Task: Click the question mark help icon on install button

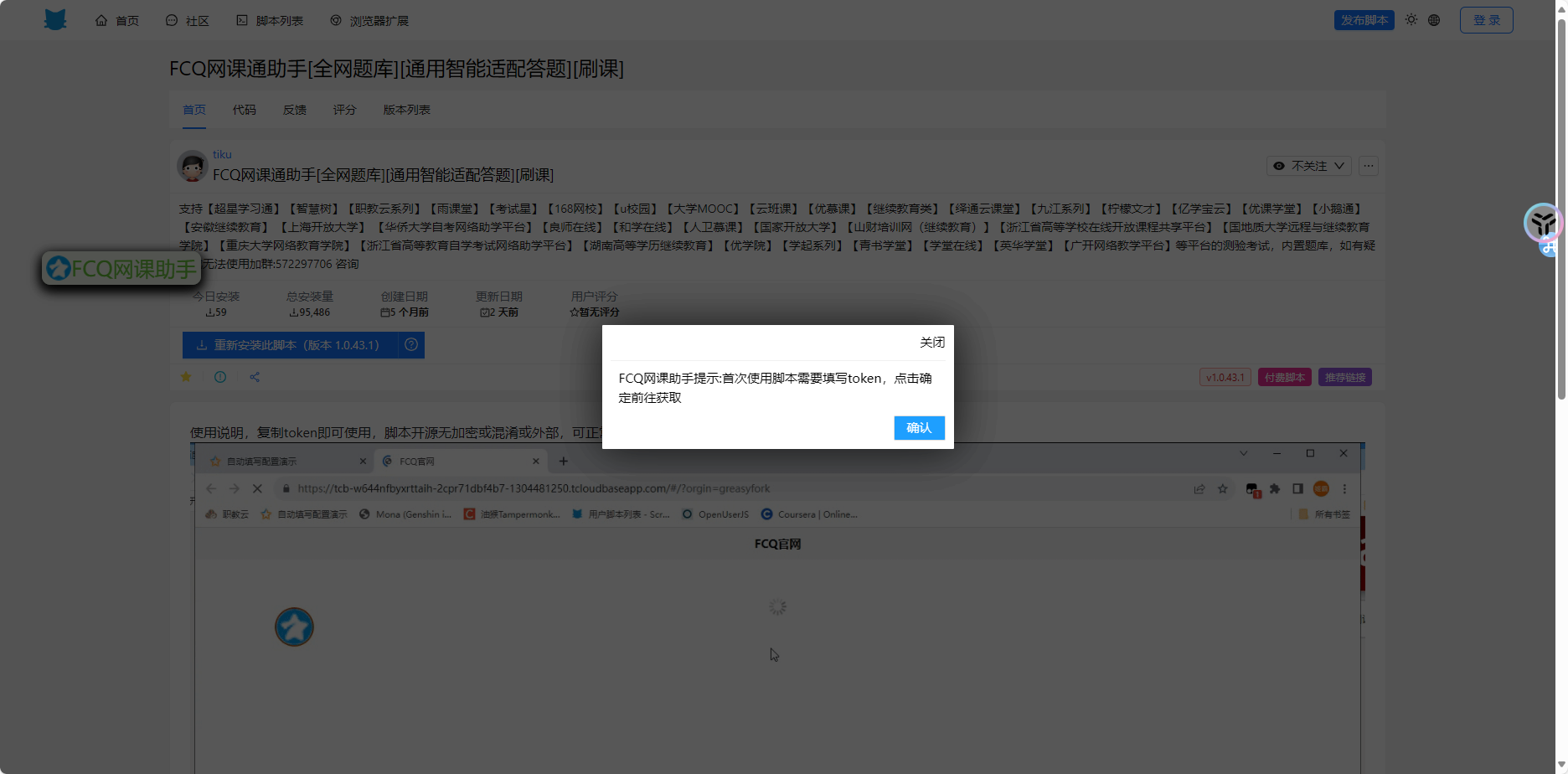Action: [x=410, y=344]
